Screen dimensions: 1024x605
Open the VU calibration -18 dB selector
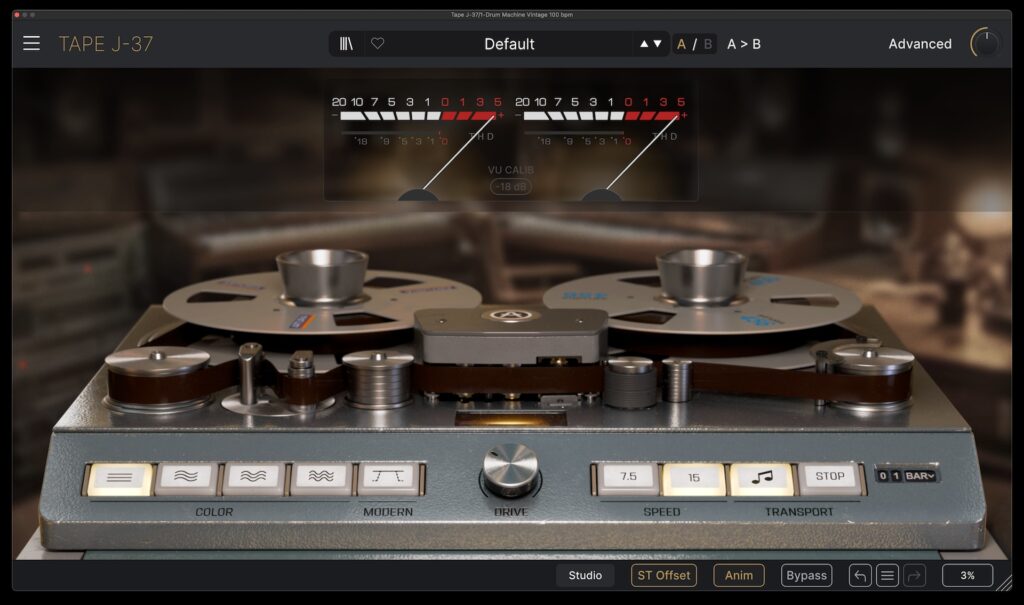[511, 187]
